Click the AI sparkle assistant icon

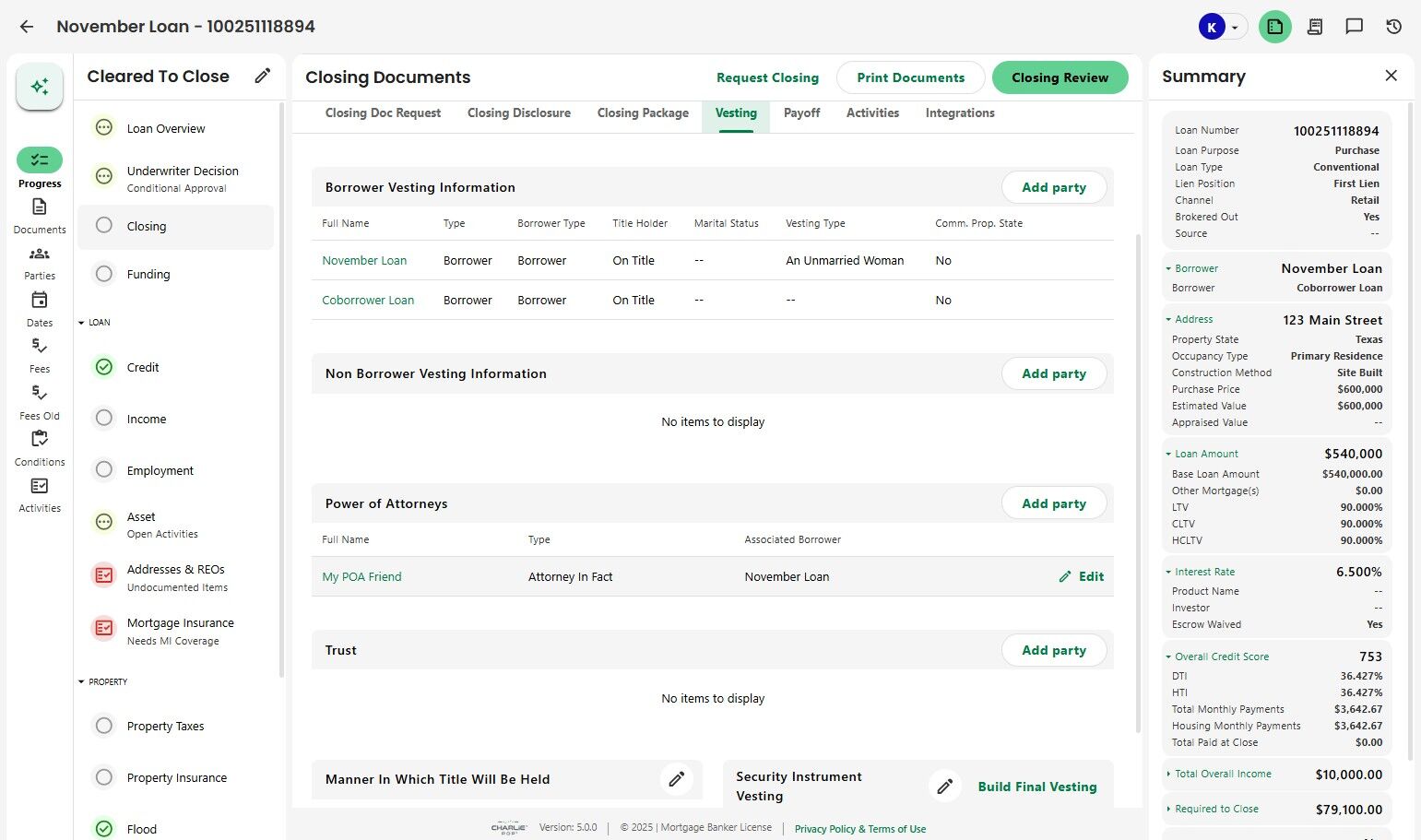(40, 87)
